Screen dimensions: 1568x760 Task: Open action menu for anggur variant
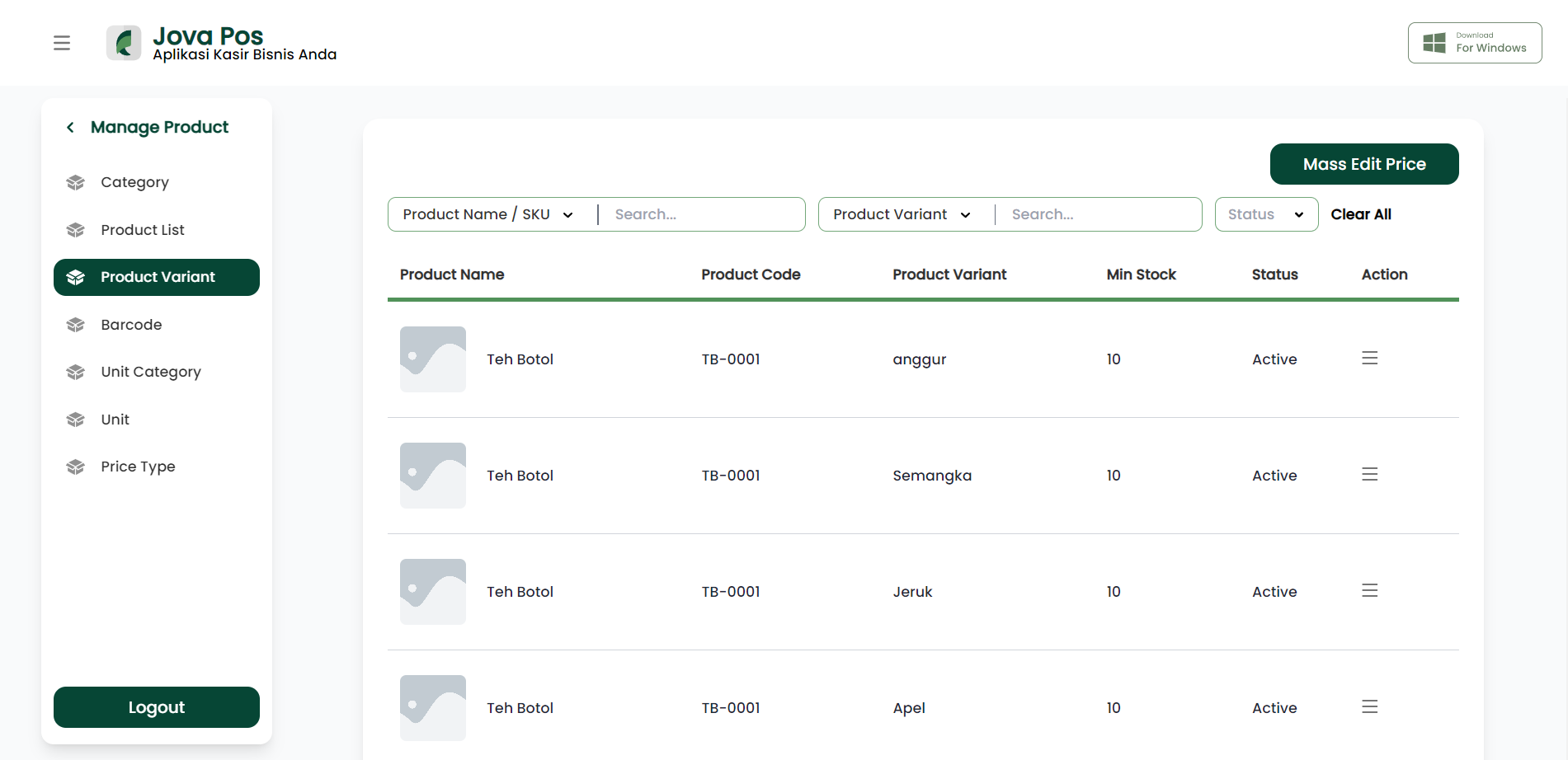[x=1369, y=358]
